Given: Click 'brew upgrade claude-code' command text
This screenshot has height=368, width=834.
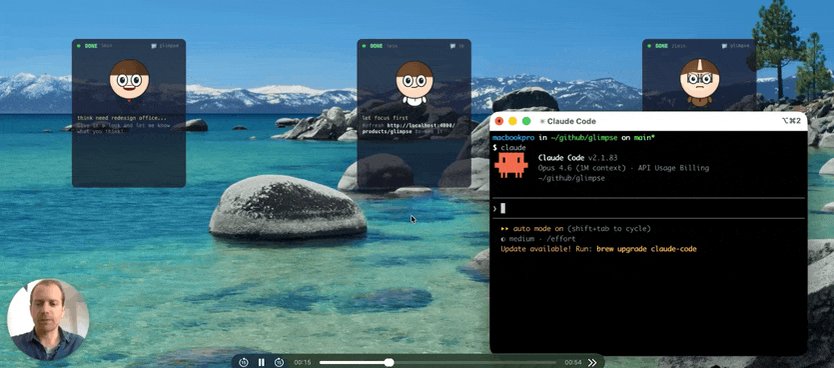Looking at the screenshot, I should click(646, 249).
